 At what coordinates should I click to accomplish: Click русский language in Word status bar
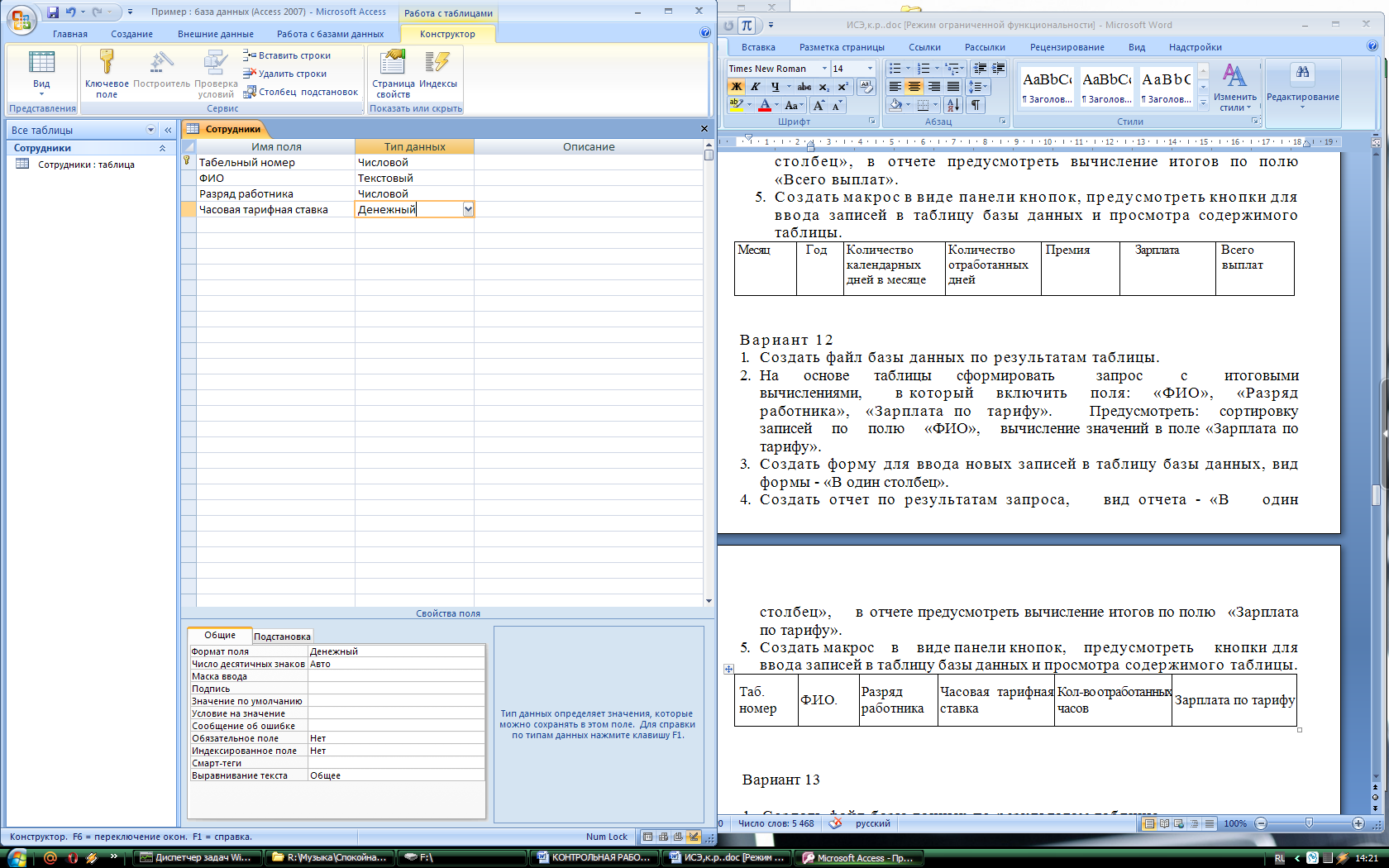[x=873, y=823]
